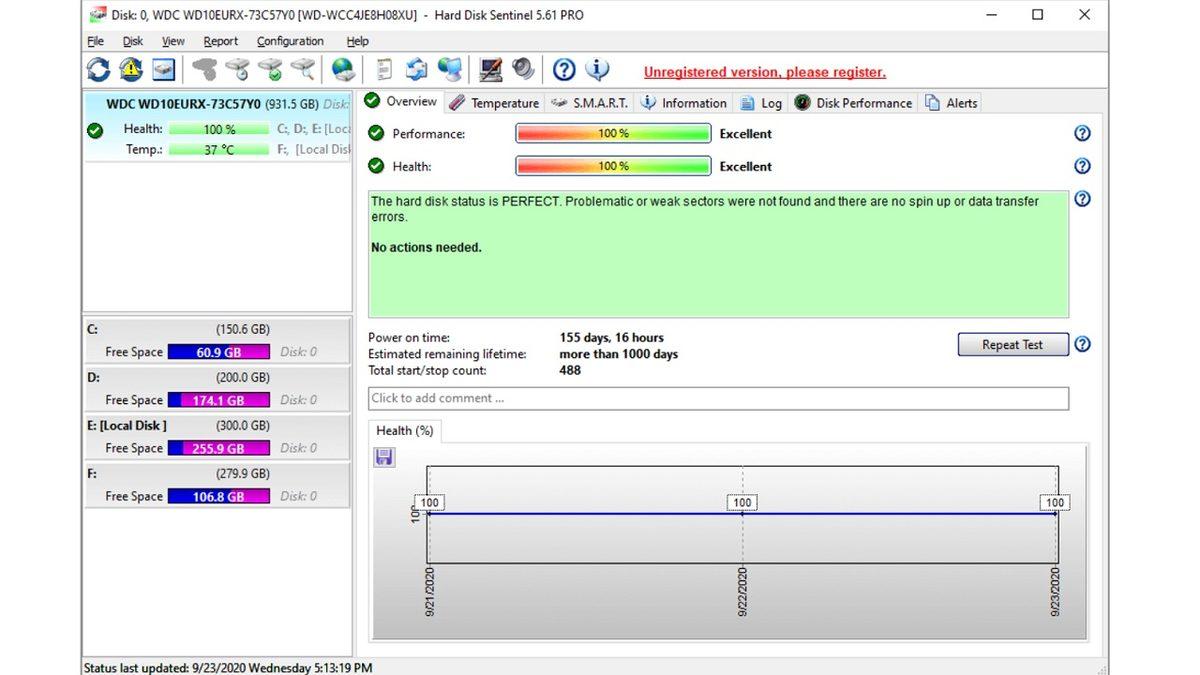
Task: Click the save icon above the Health graph
Action: (383, 457)
